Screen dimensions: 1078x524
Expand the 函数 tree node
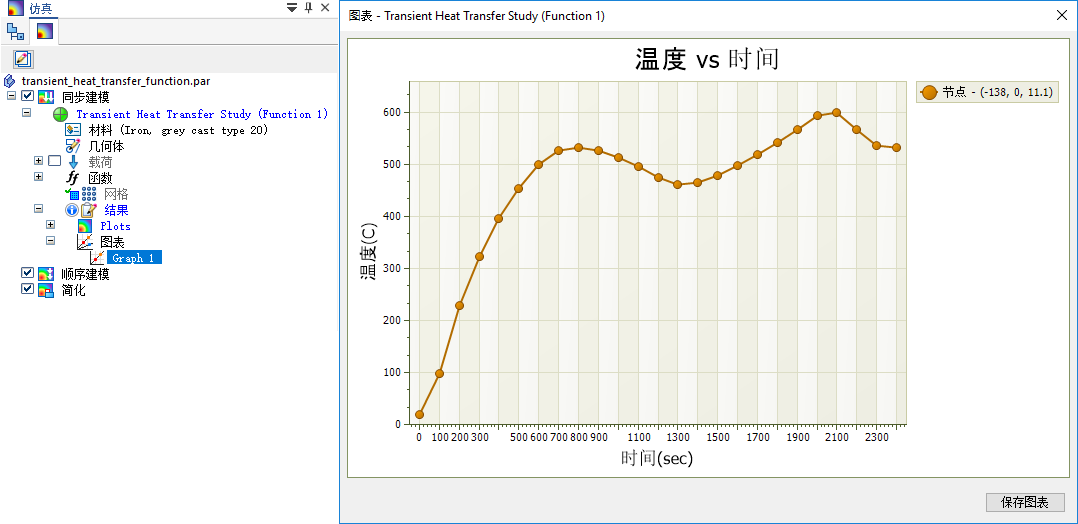pyautogui.click(x=39, y=177)
